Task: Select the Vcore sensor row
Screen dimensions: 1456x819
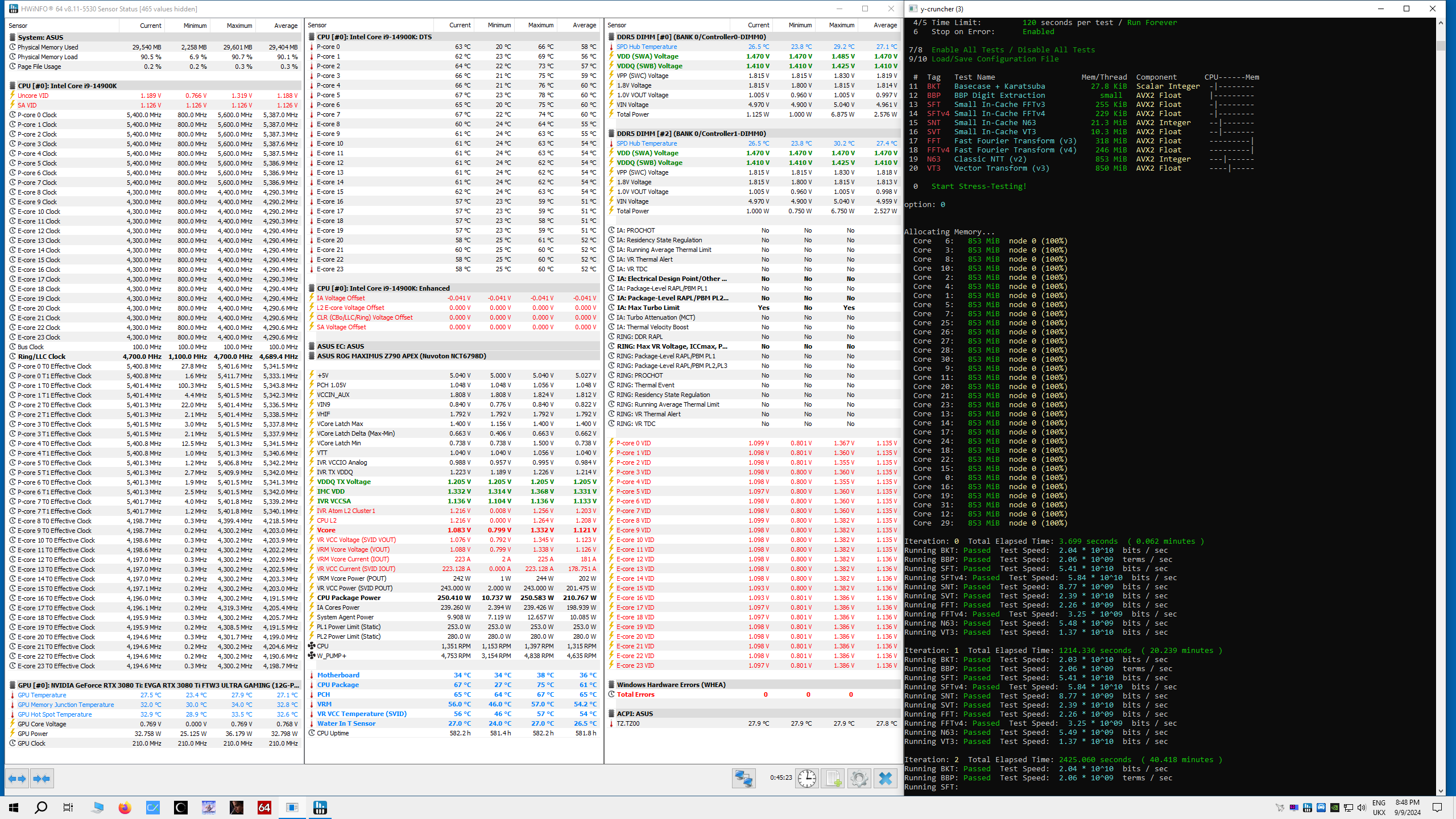Action: click(454, 530)
